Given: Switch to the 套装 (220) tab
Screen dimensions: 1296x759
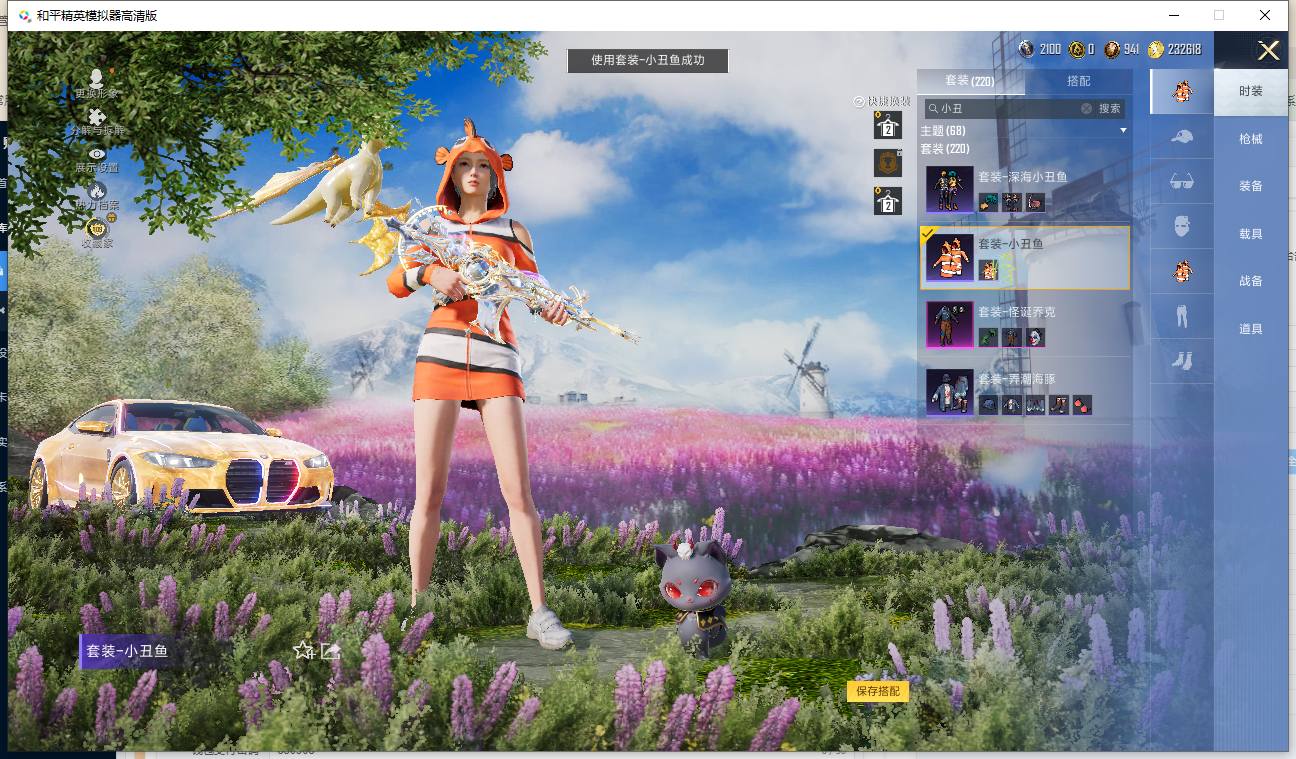Looking at the screenshot, I should click(970, 81).
